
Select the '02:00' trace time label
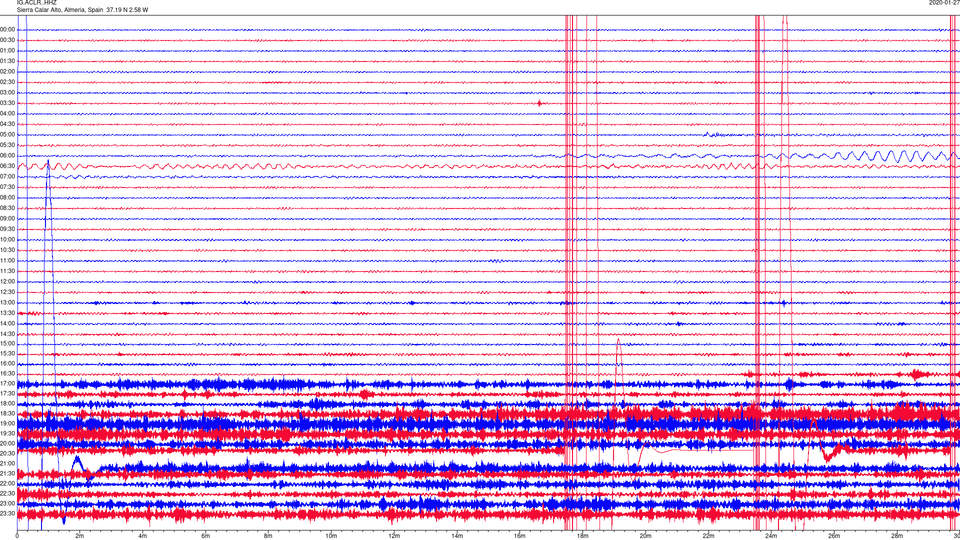point(7,72)
